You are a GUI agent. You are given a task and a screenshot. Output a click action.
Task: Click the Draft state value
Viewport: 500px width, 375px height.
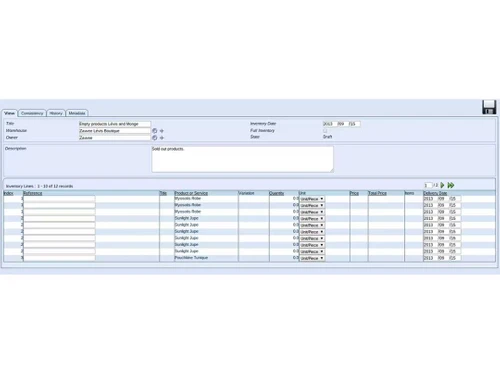click(x=327, y=137)
